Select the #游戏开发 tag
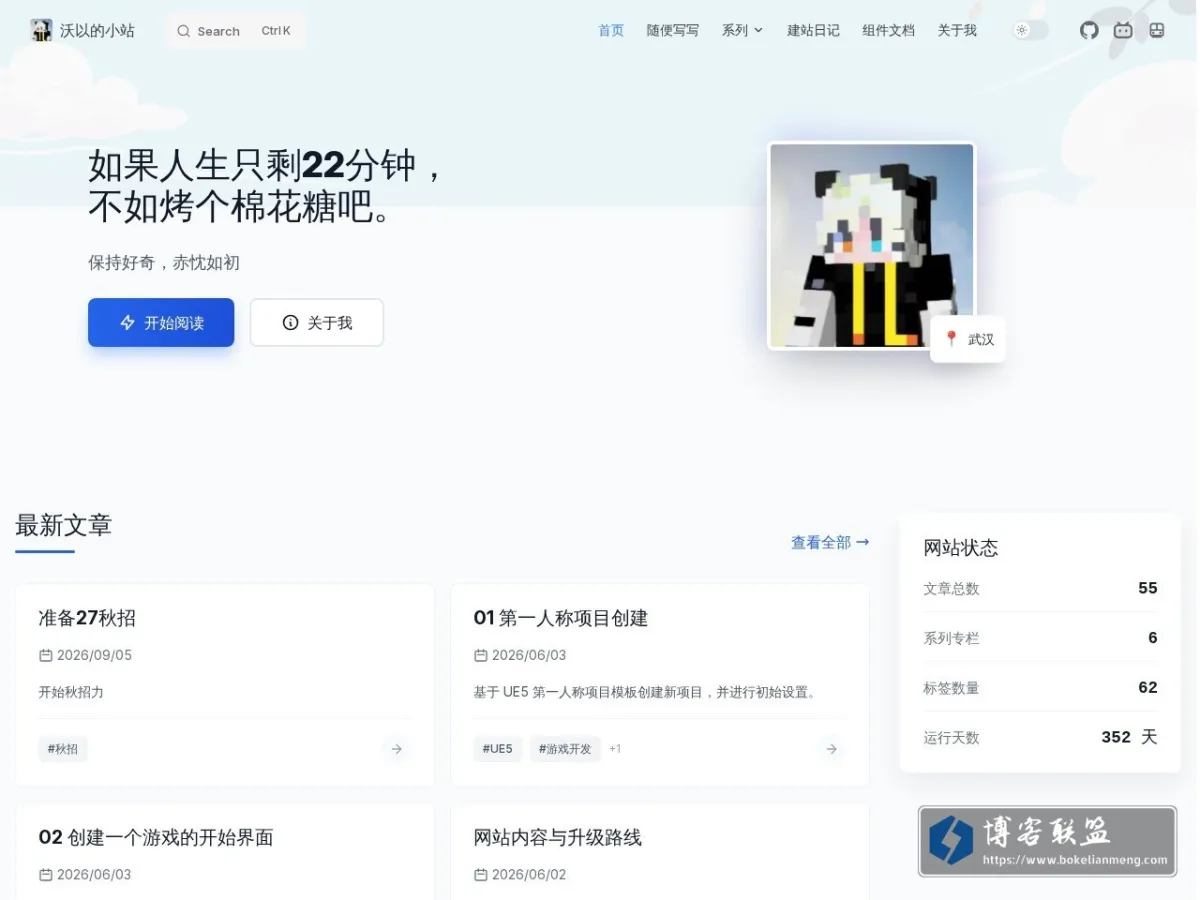Image resolution: width=1200 pixels, height=900 pixels. [x=565, y=749]
